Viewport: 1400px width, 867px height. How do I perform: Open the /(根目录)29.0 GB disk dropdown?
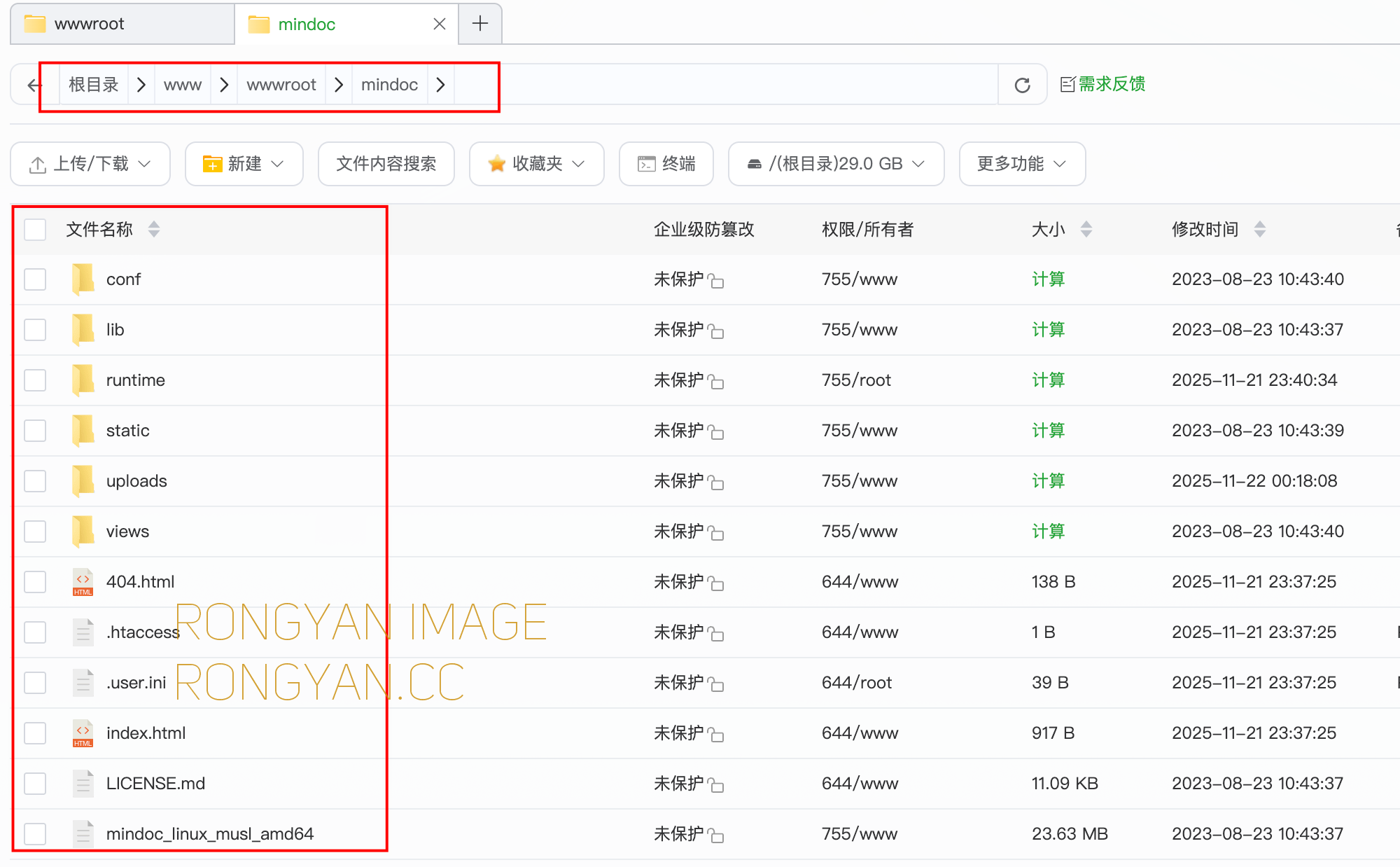[836, 164]
